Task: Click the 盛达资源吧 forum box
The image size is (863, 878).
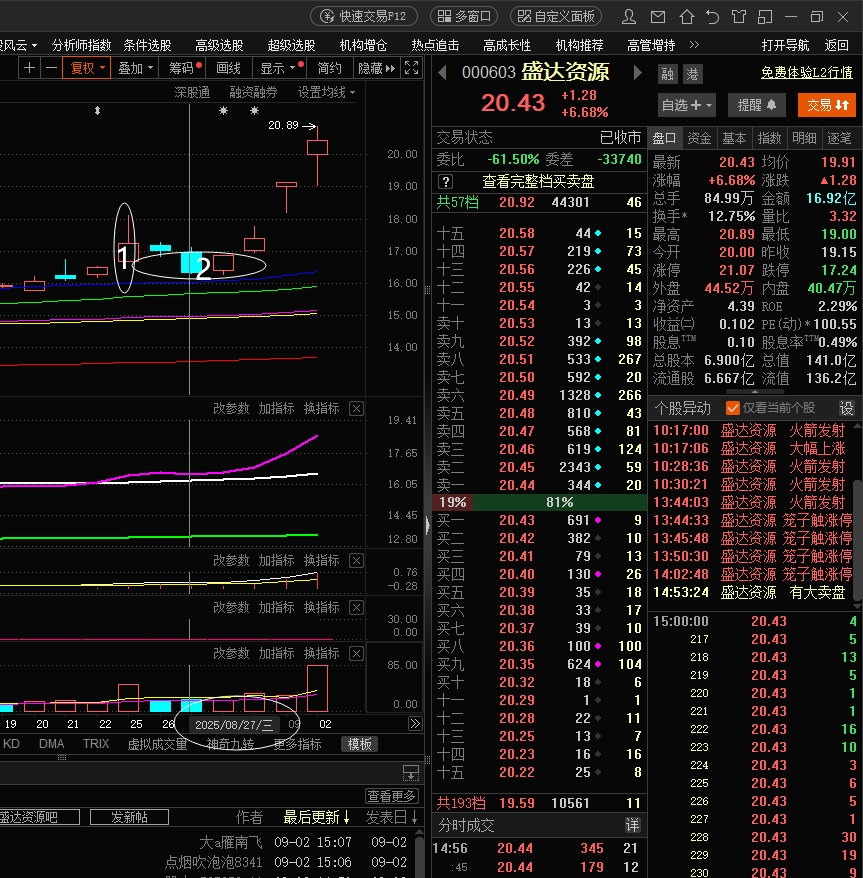Action: [39, 818]
